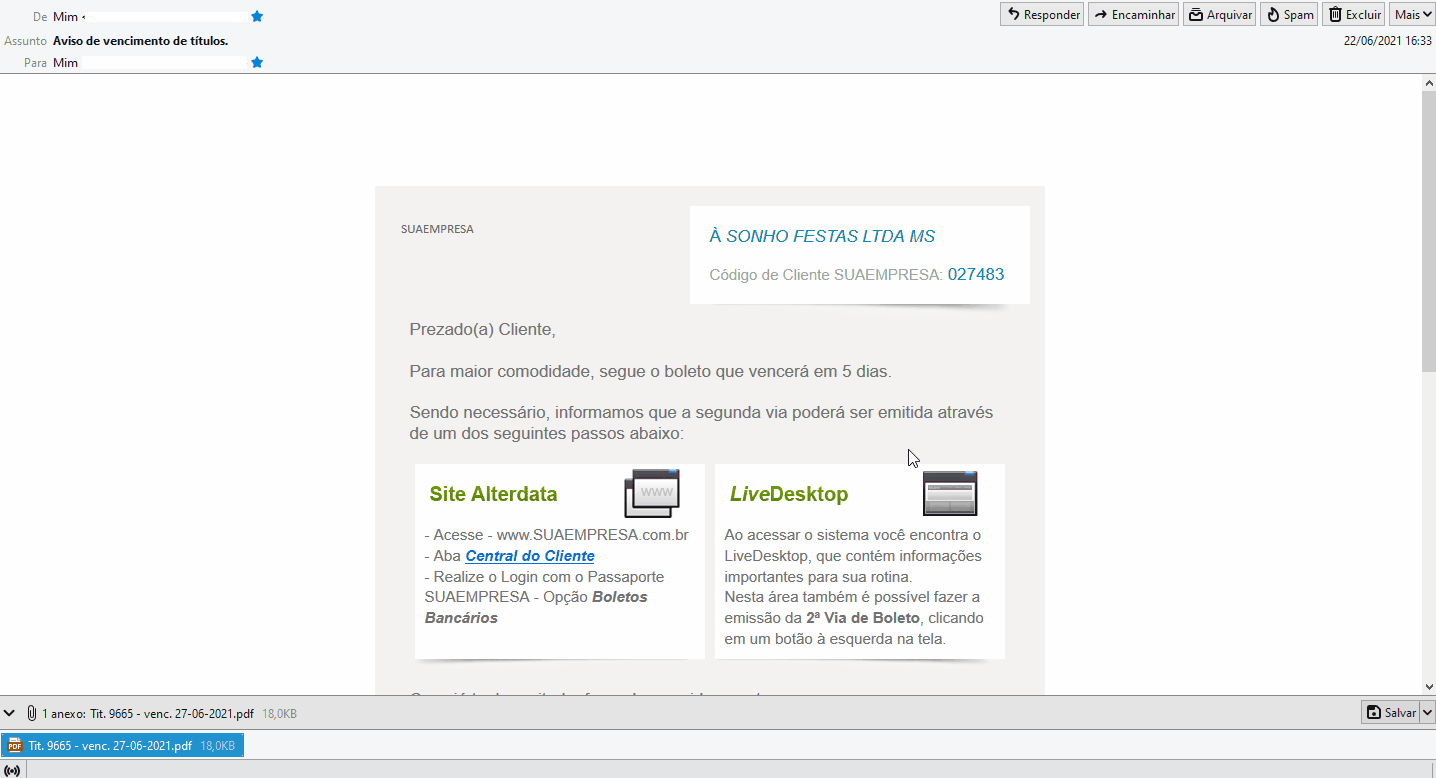Viewport: 1436px width, 778px height.
Task: Click the Prezado(a) Cliente greeting
Action: (482, 329)
